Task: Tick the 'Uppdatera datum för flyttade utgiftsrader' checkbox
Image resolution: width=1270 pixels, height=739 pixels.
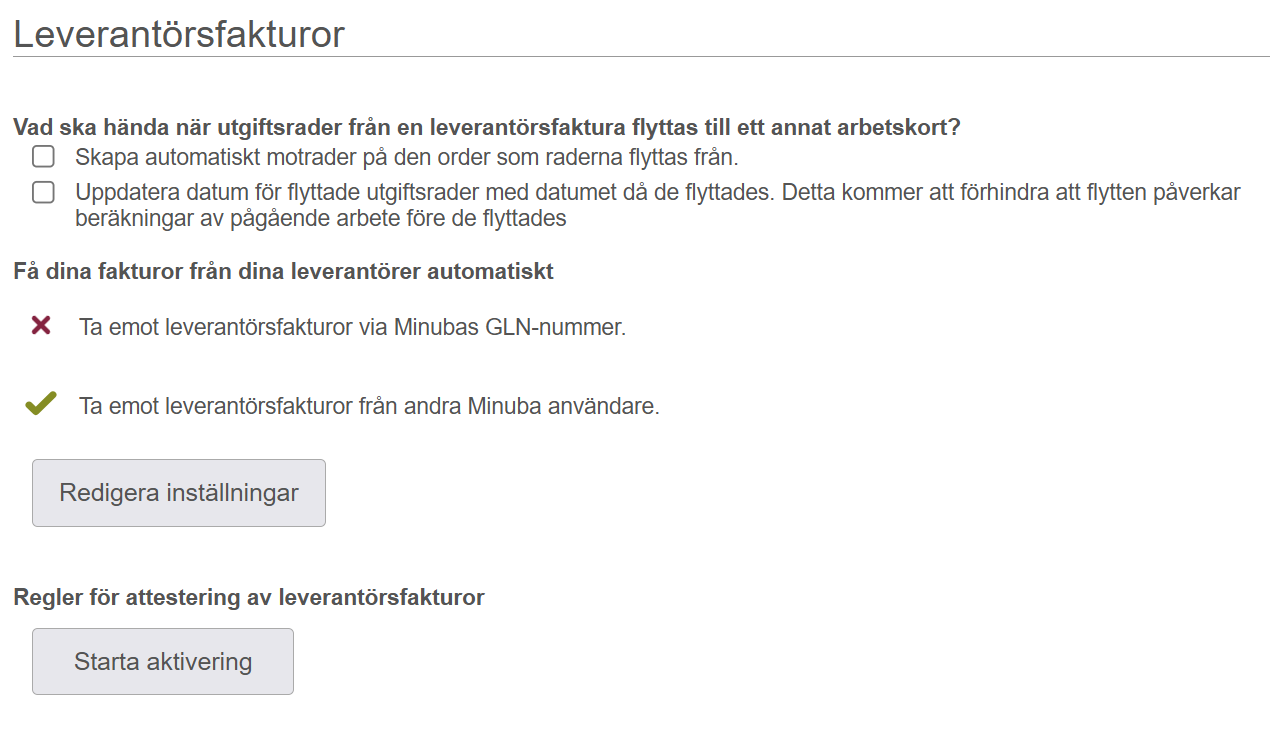Action: click(x=43, y=192)
